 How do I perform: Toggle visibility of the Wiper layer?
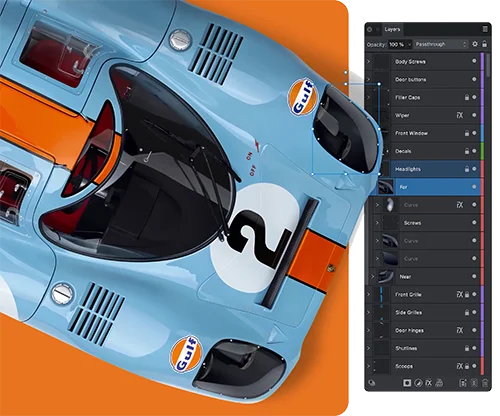[474, 115]
